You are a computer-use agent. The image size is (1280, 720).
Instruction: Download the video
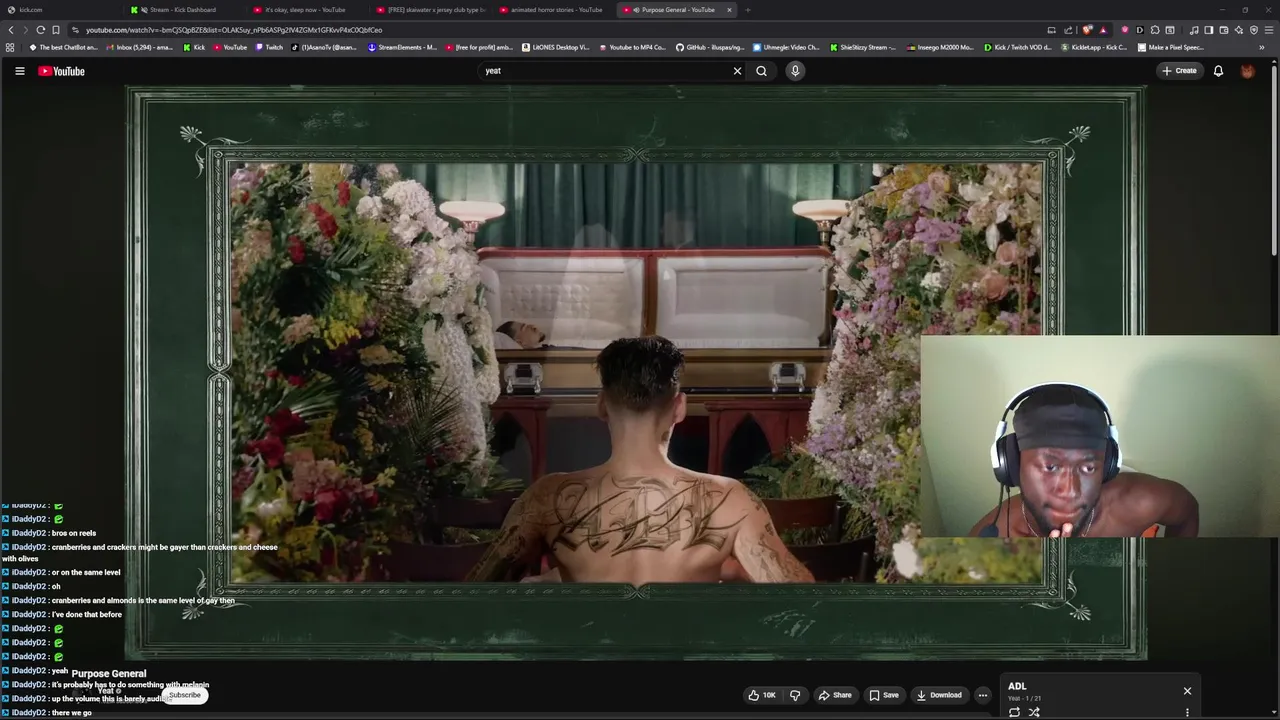pos(939,695)
